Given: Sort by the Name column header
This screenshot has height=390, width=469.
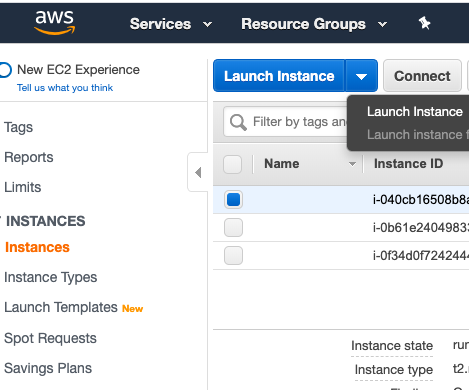Looking at the screenshot, I should coord(282,164).
